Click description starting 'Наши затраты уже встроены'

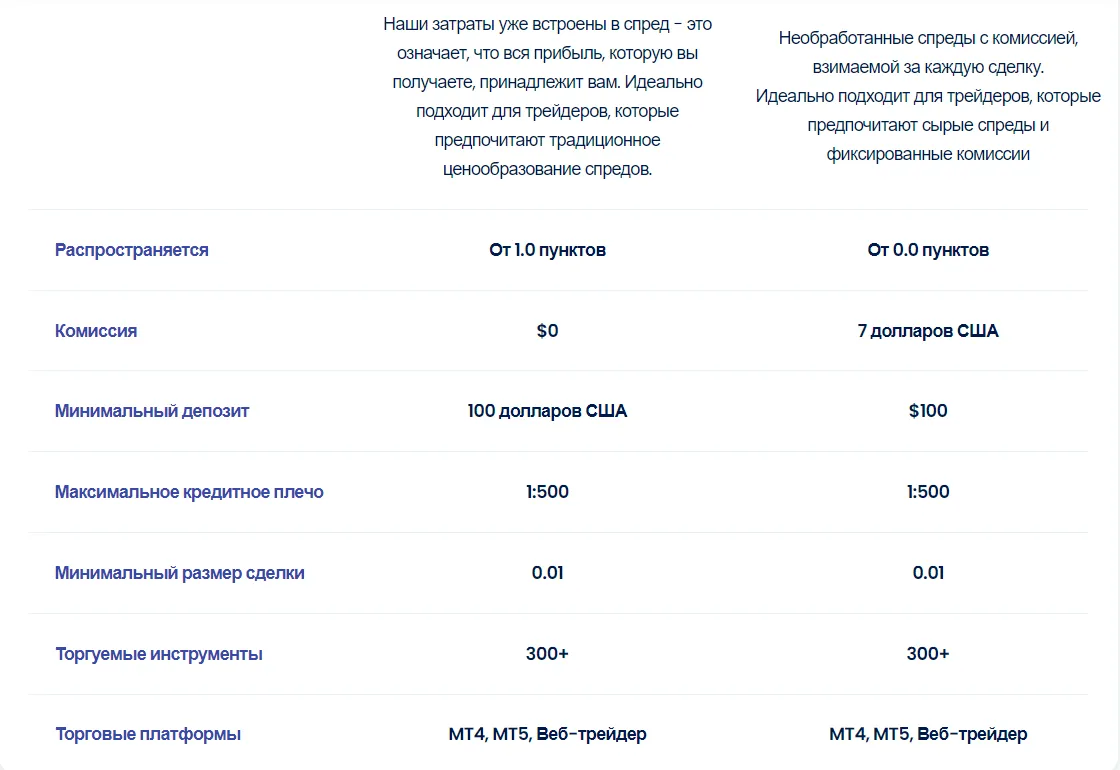[x=547, y=96]
